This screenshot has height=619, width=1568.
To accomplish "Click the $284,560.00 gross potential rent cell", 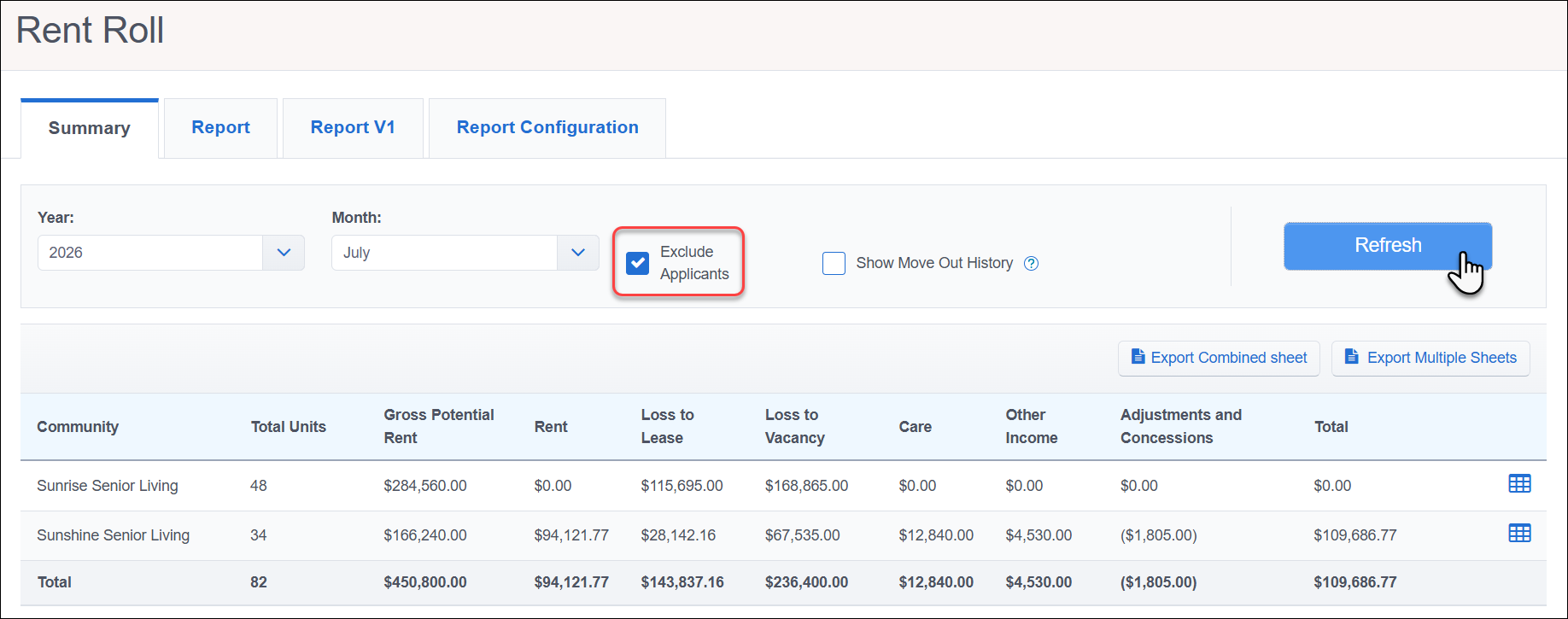I will tap(425, 486).
